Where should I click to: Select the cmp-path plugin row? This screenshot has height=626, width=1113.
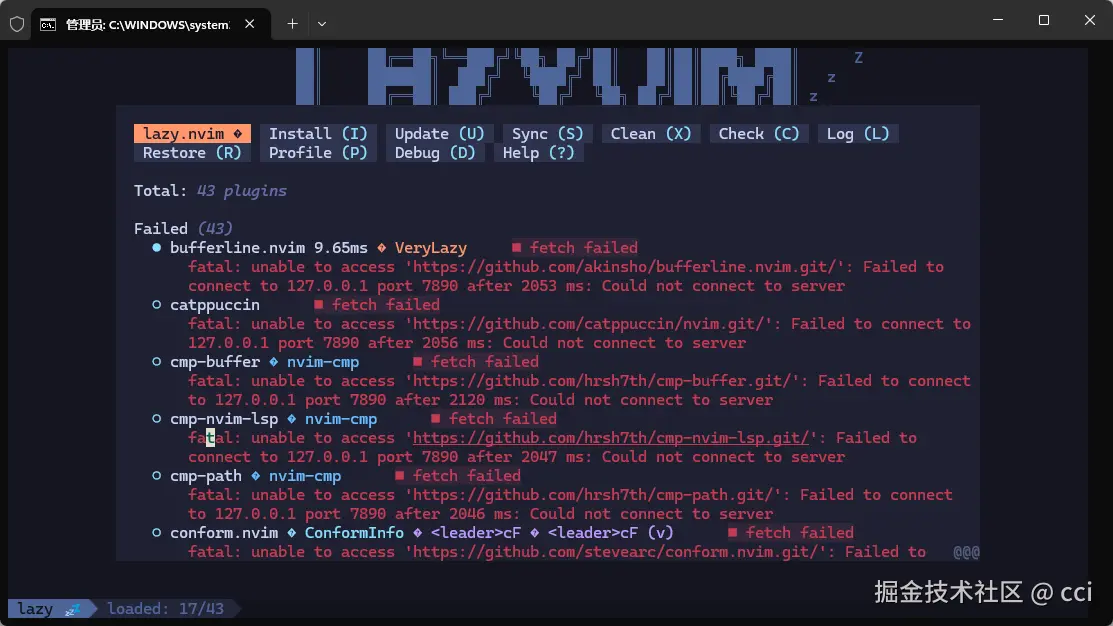tap(206, 476)
